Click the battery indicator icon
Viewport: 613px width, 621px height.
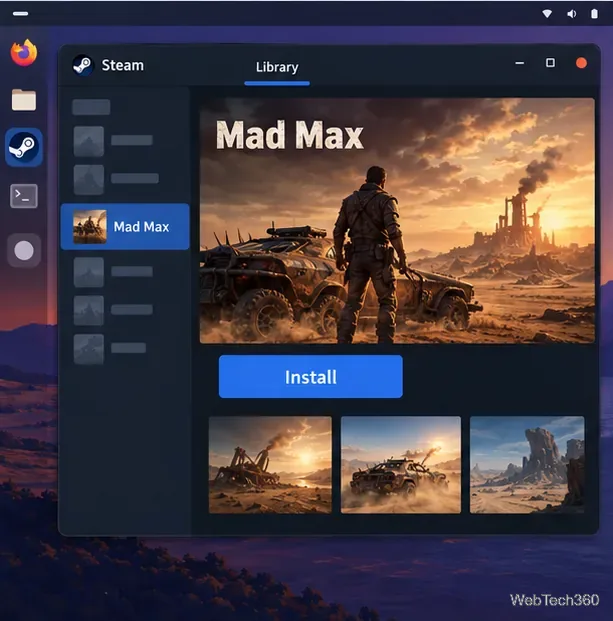coord(594,14)
